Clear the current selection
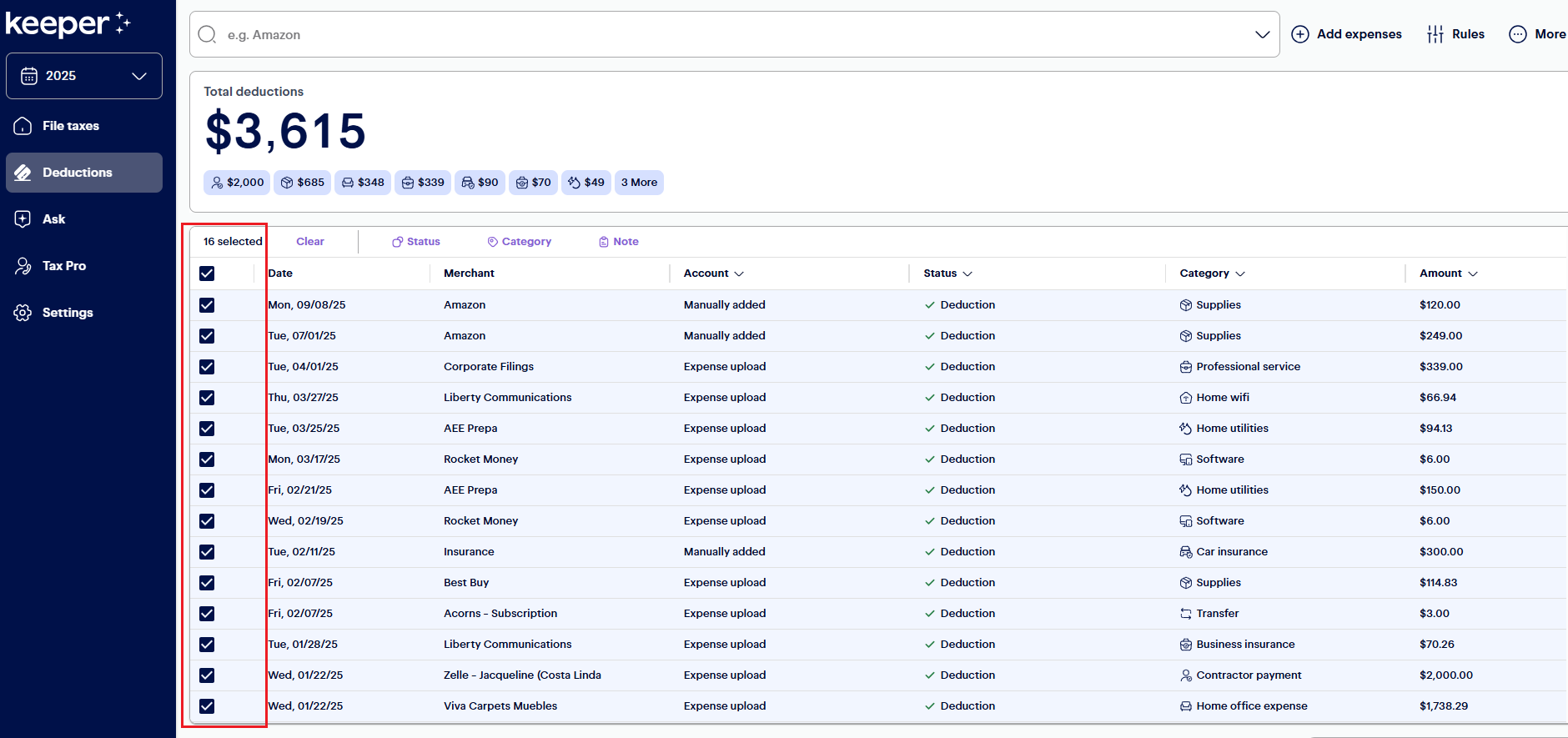The image size is (1568, 738). [309, 242]
